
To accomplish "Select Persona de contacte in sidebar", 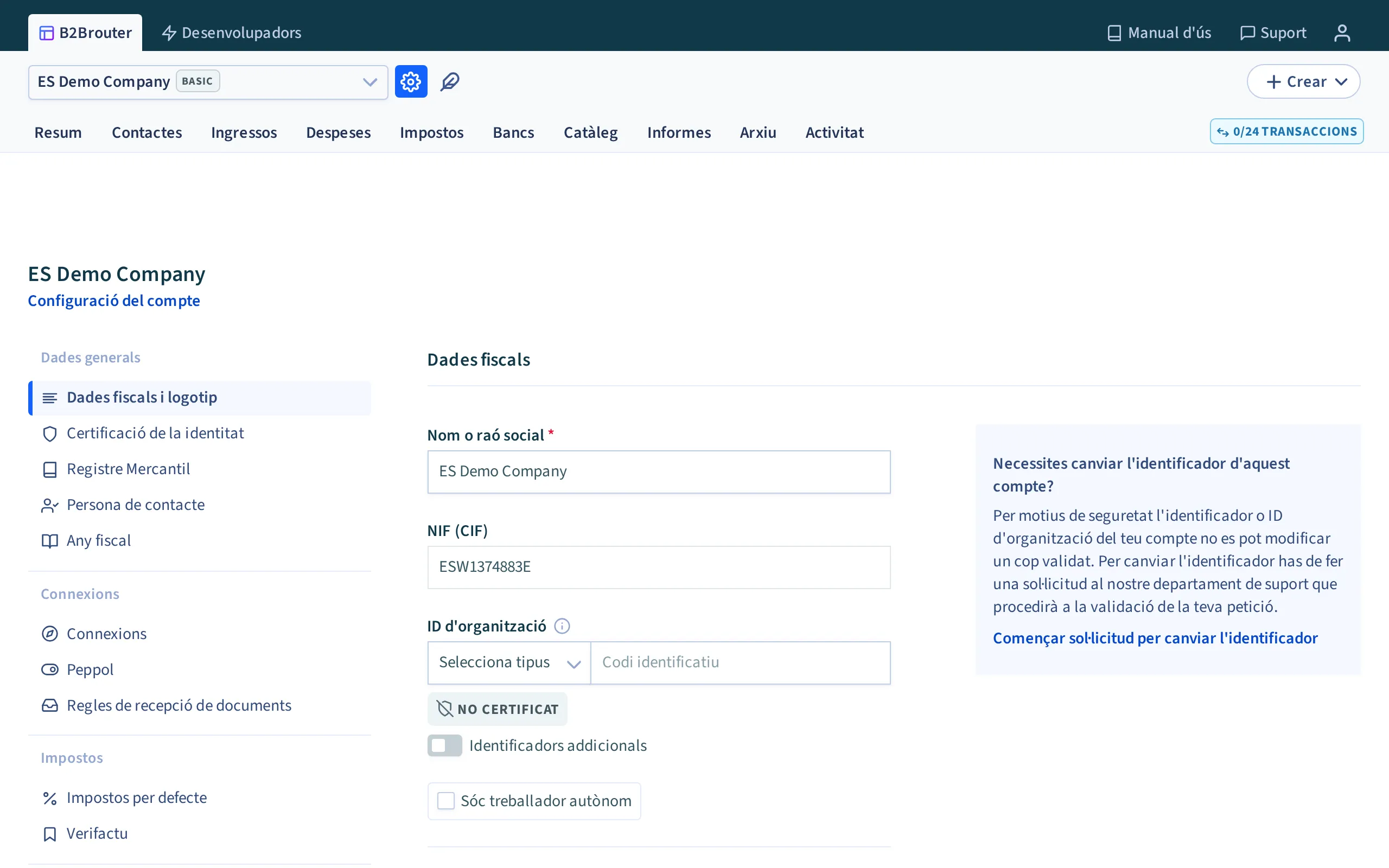I will coord(200,505).
